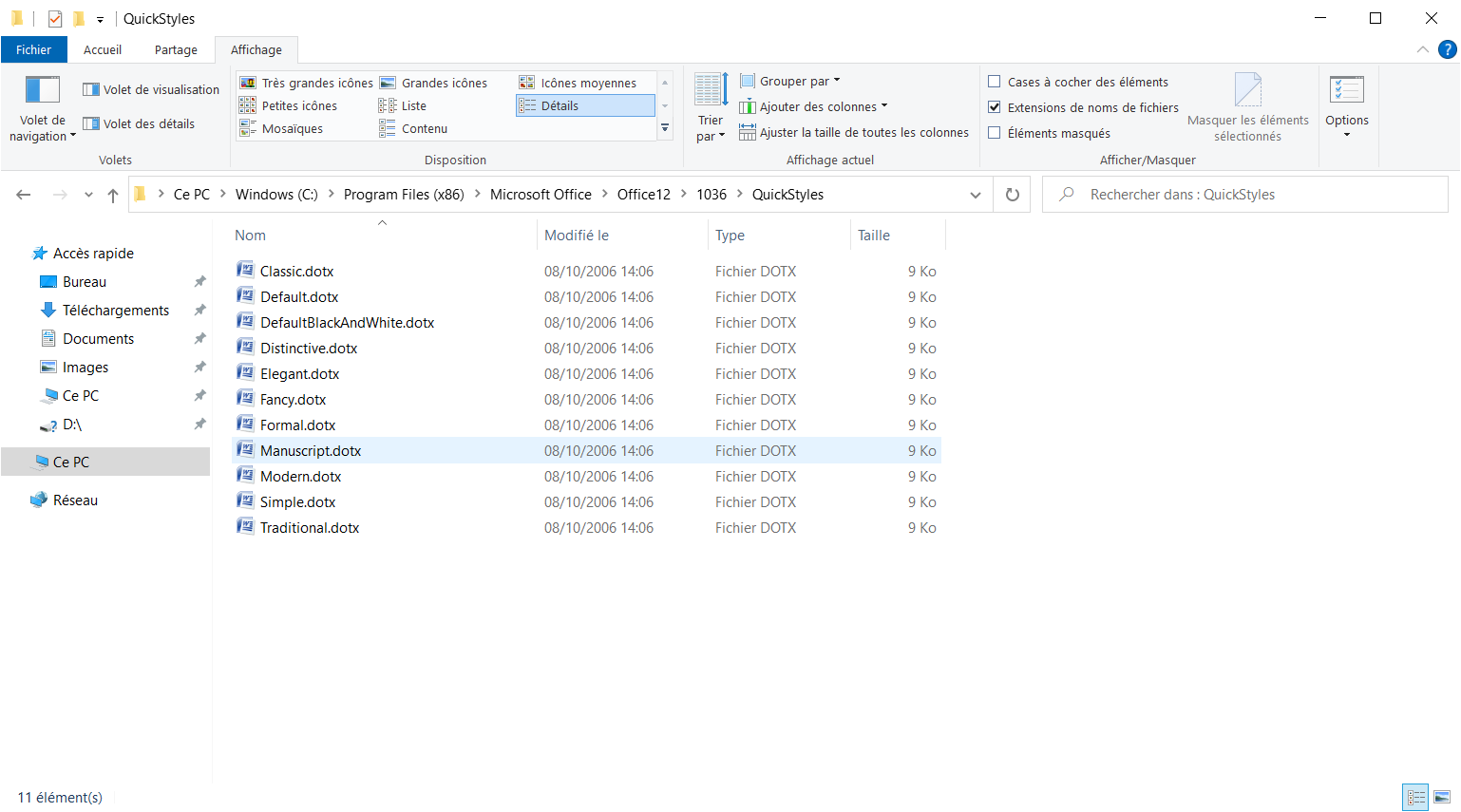Open the Trier par sort menu
Image resolution: width=1461 pixels, height=812 pixels.
[711, 108]
